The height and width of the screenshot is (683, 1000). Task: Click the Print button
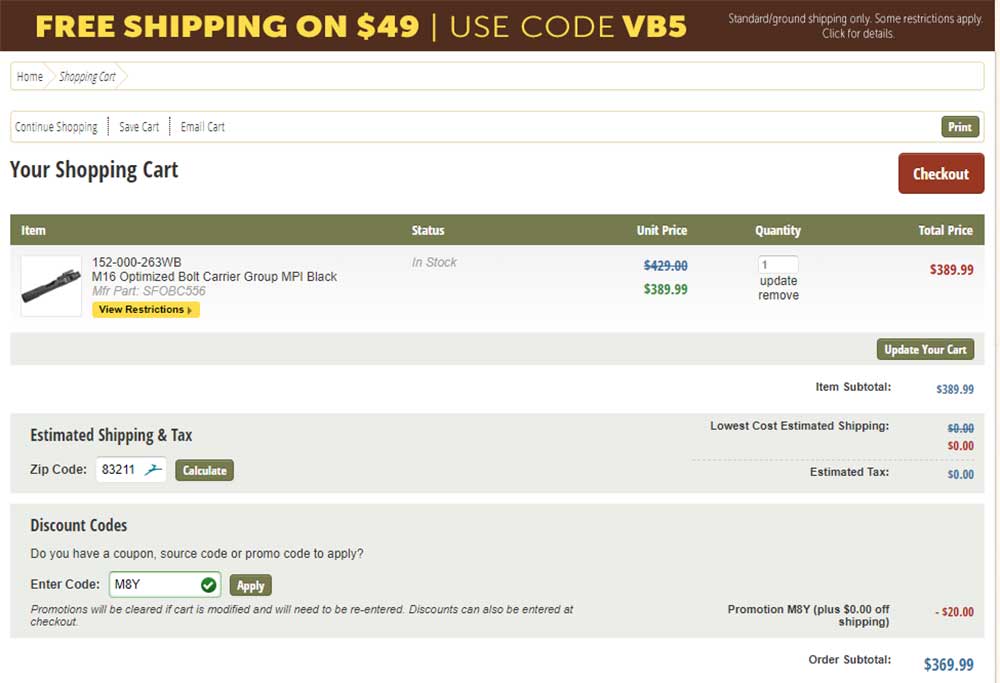(x=960, y=127)
